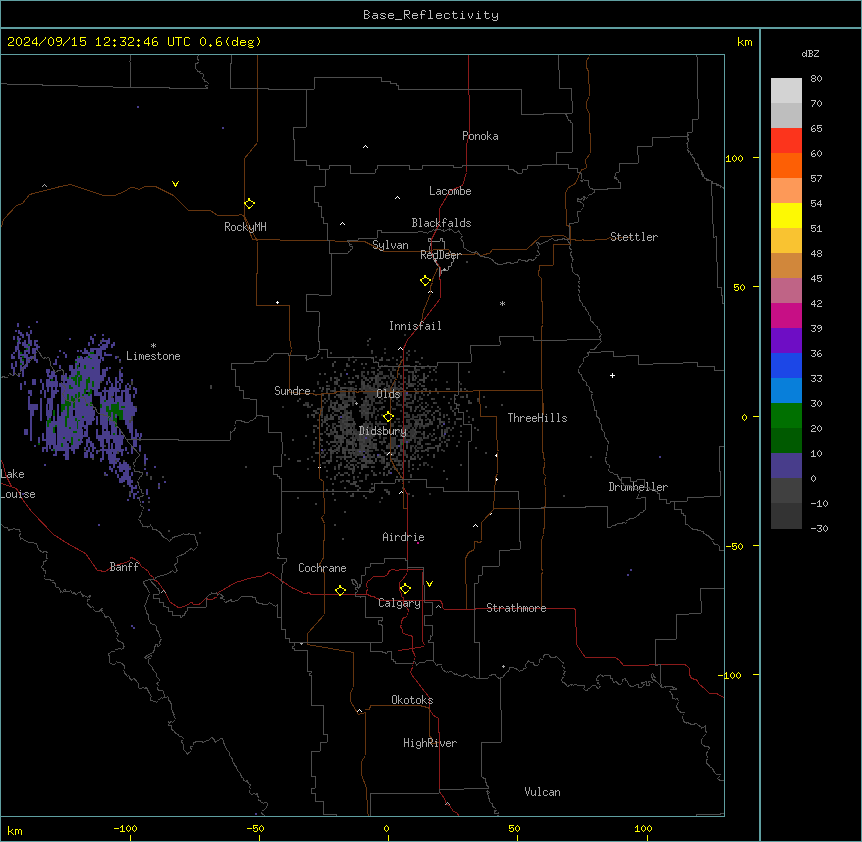
Task: Click the blue 36 dBZ legend swatch
Action: [786, 365]
